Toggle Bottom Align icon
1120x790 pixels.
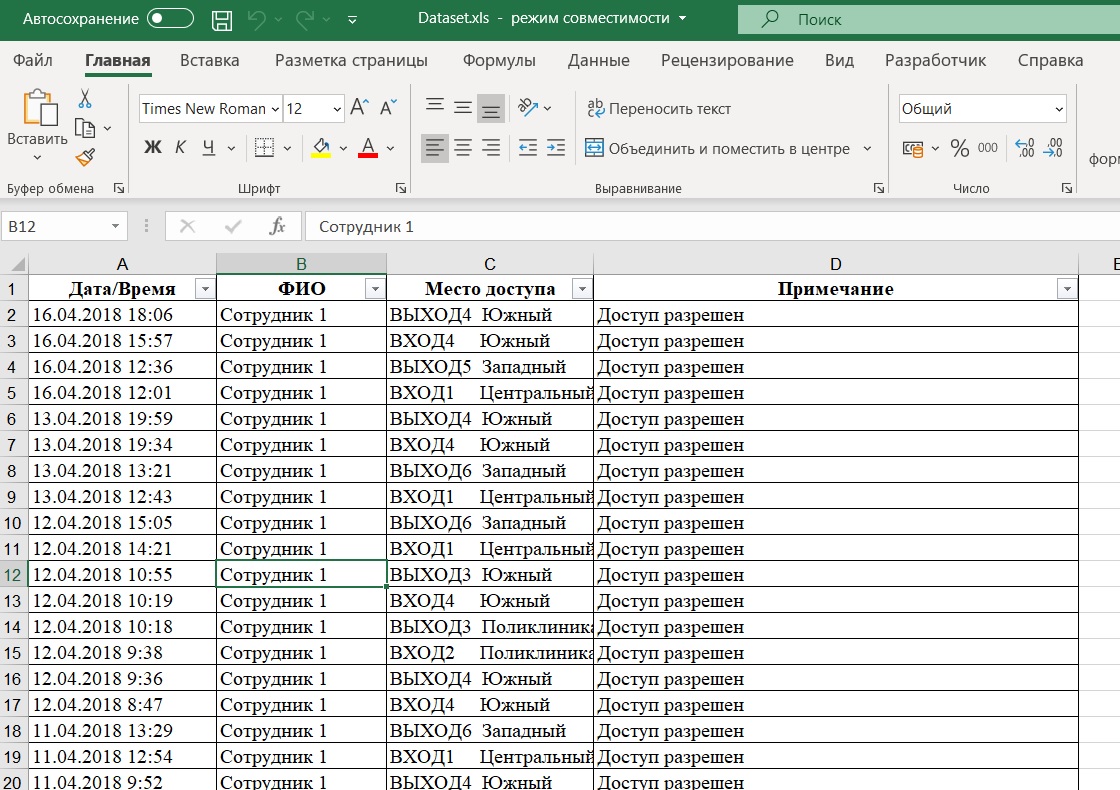(491, 108)
